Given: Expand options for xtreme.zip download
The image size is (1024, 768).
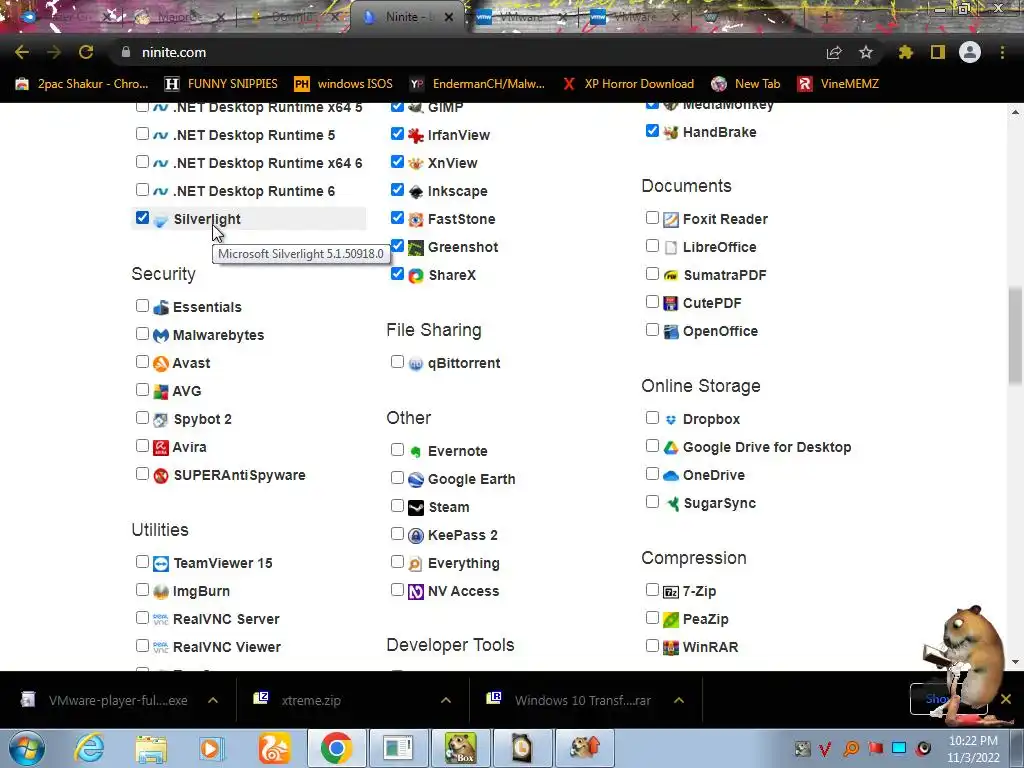Looking at the screenshot, I should coord(446,700).
